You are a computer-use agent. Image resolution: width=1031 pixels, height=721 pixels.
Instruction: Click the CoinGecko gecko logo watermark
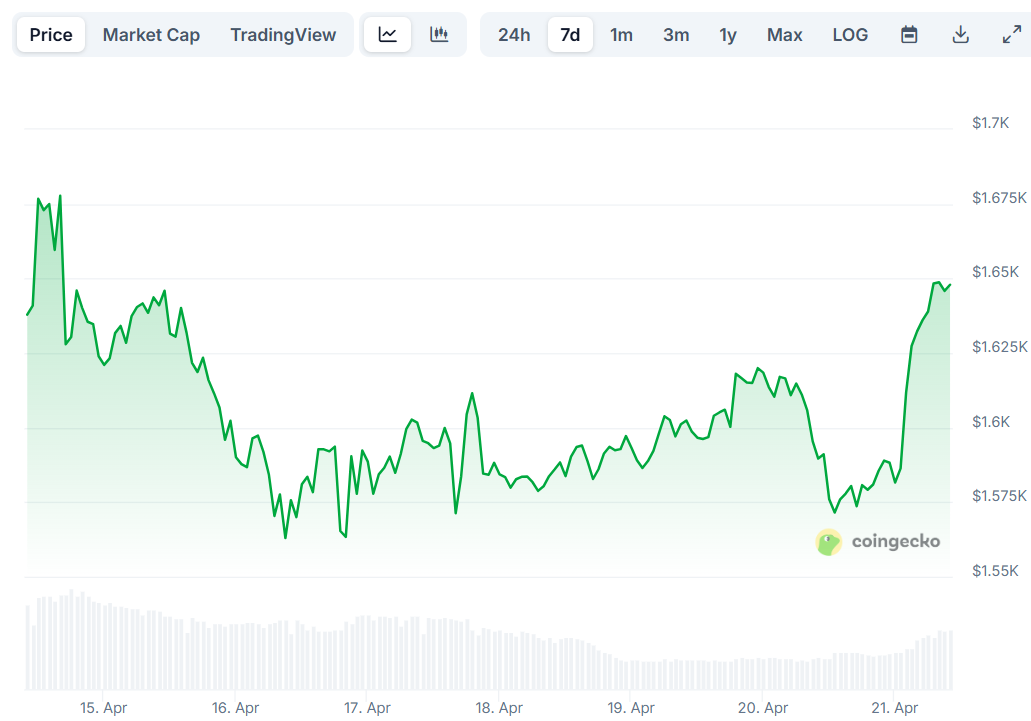pyautogui.click(x=828, y=542)
